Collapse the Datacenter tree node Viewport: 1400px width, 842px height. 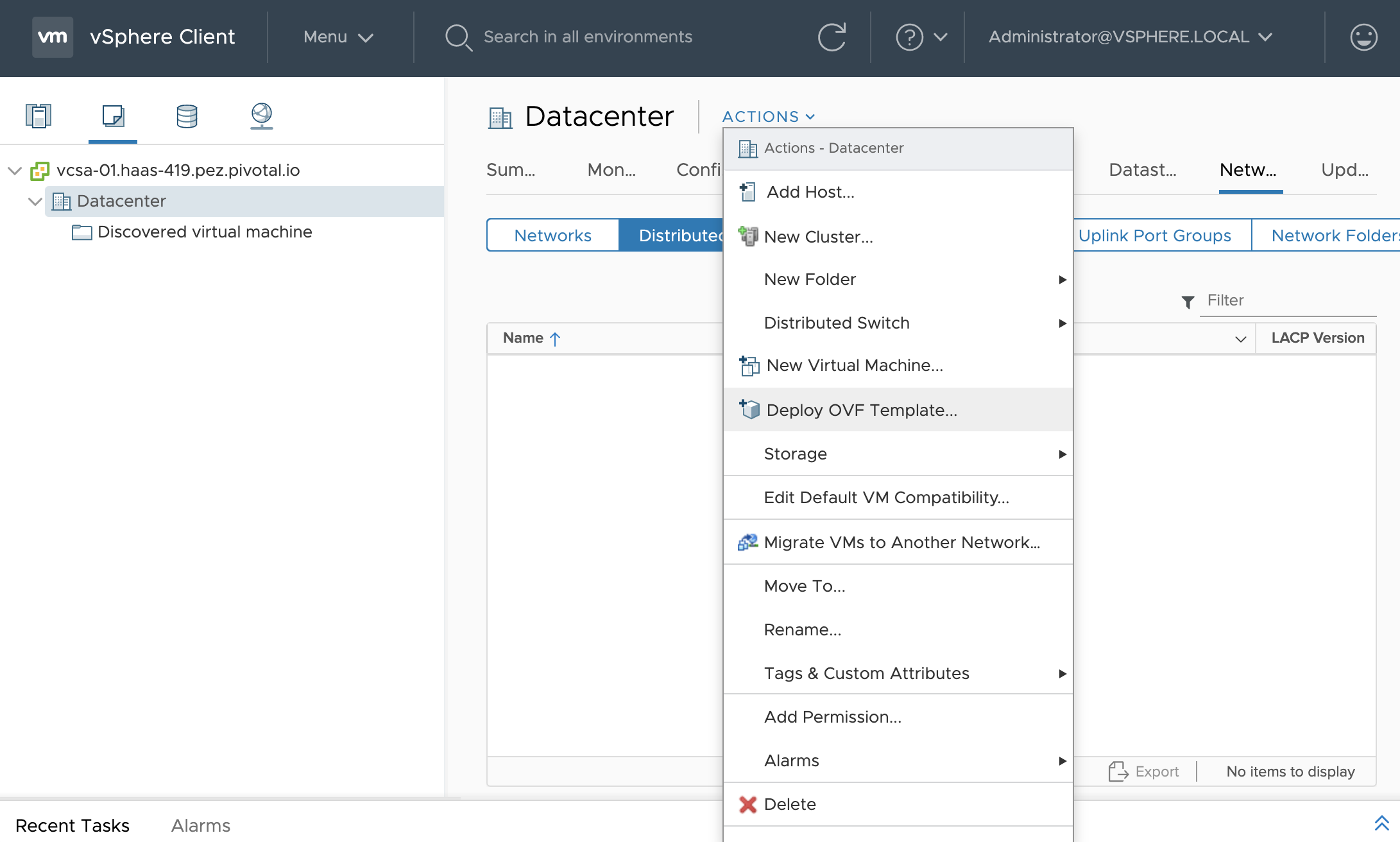[35, 202]
